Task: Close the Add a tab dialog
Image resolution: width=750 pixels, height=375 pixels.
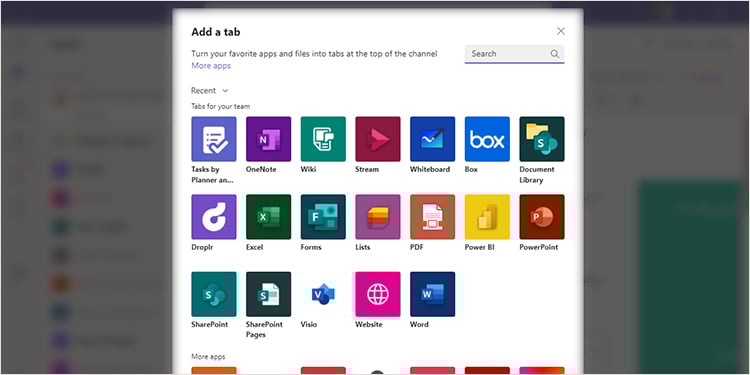Action: click(561, 31)
